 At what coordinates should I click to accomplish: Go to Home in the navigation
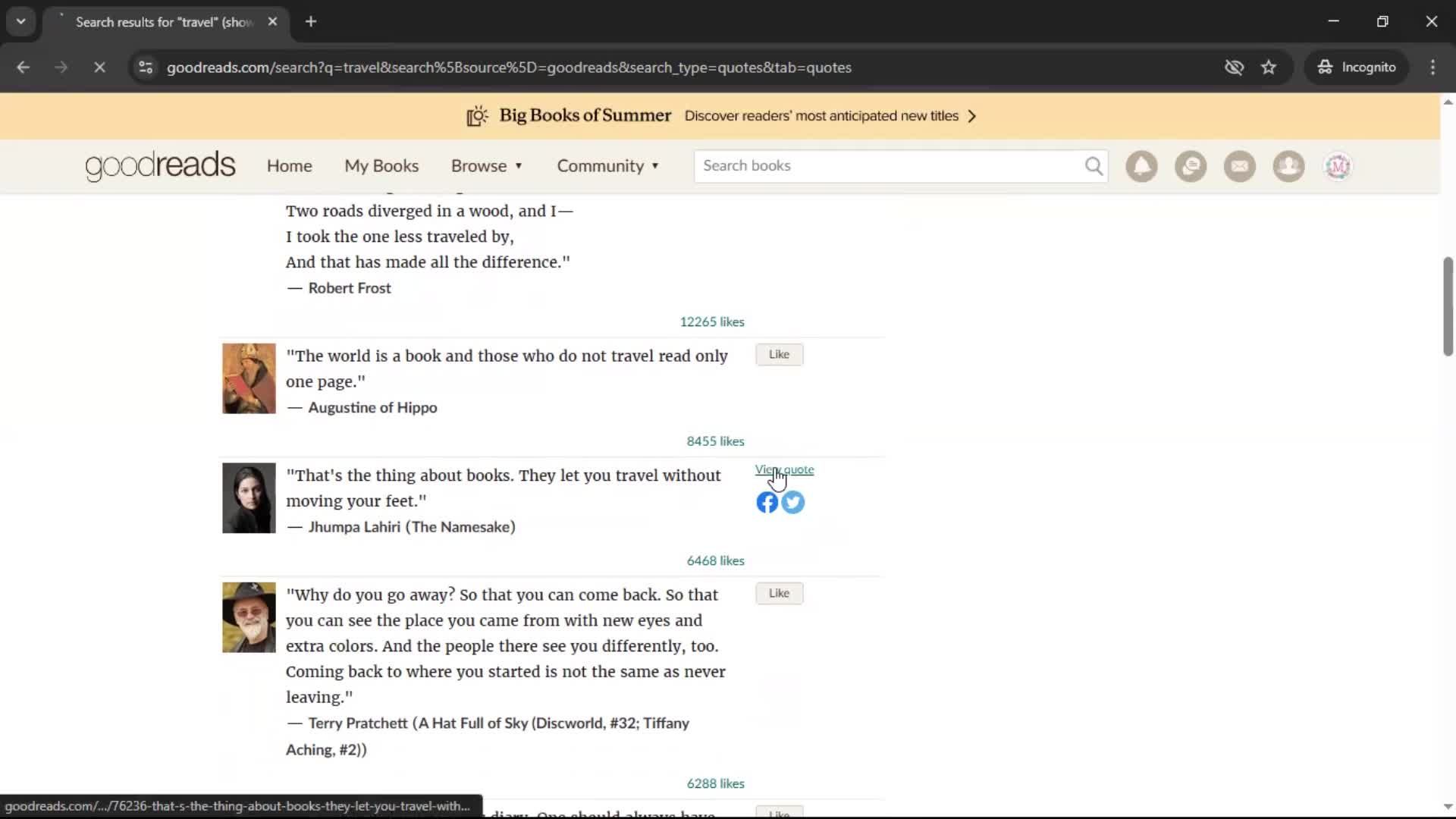289,166
